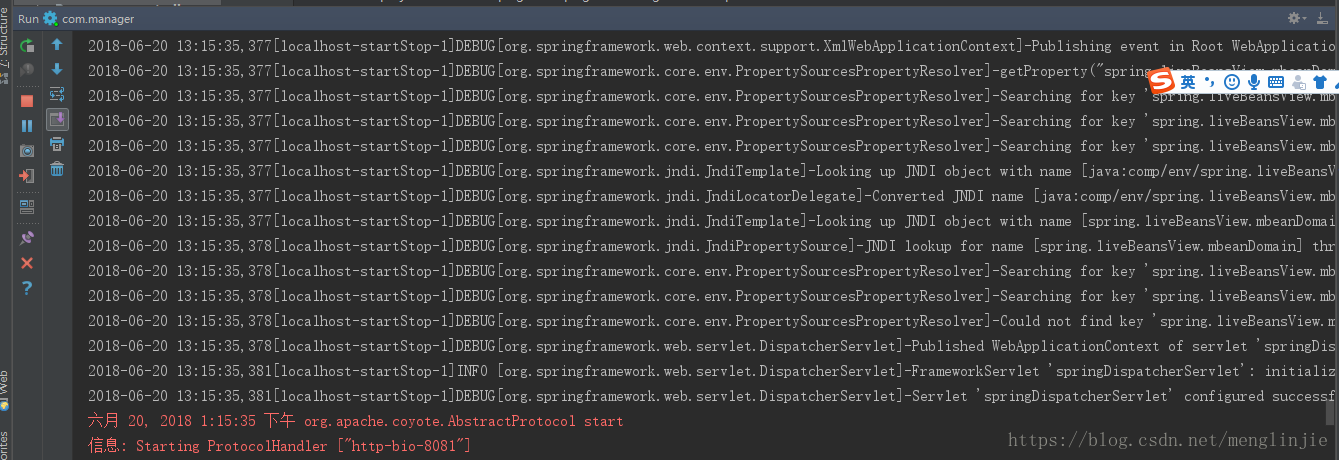Pin the Run tab

pyautogui.click(x=27, y=238)
